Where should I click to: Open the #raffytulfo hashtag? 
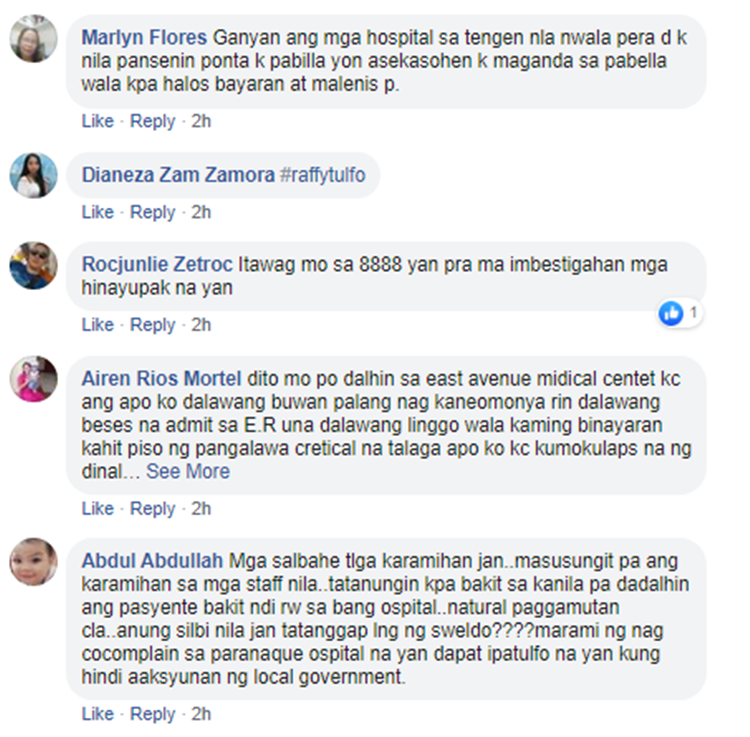[x=322, y=175]
